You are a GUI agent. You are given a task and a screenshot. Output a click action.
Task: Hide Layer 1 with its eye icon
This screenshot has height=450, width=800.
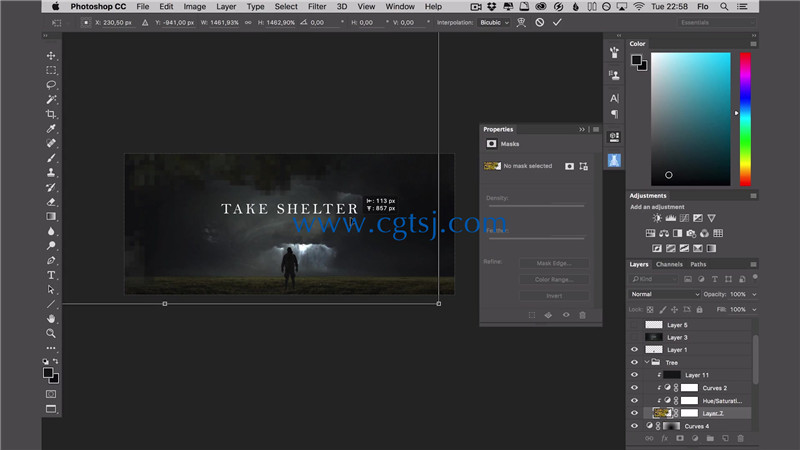tap(634, 350)
